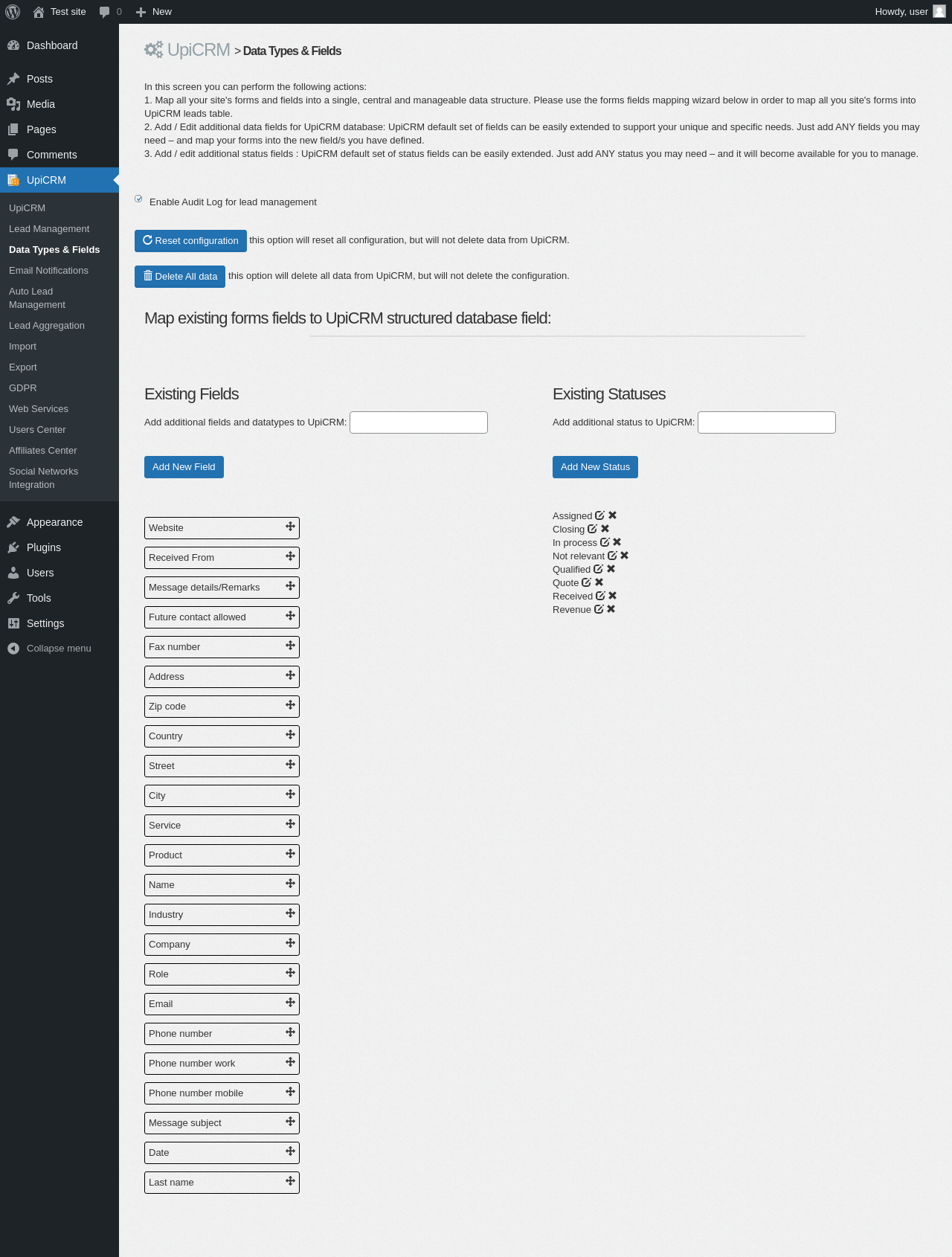Screen dimensions: 952x1257
Task: Open Settings in sidebar
Action: 59,623
